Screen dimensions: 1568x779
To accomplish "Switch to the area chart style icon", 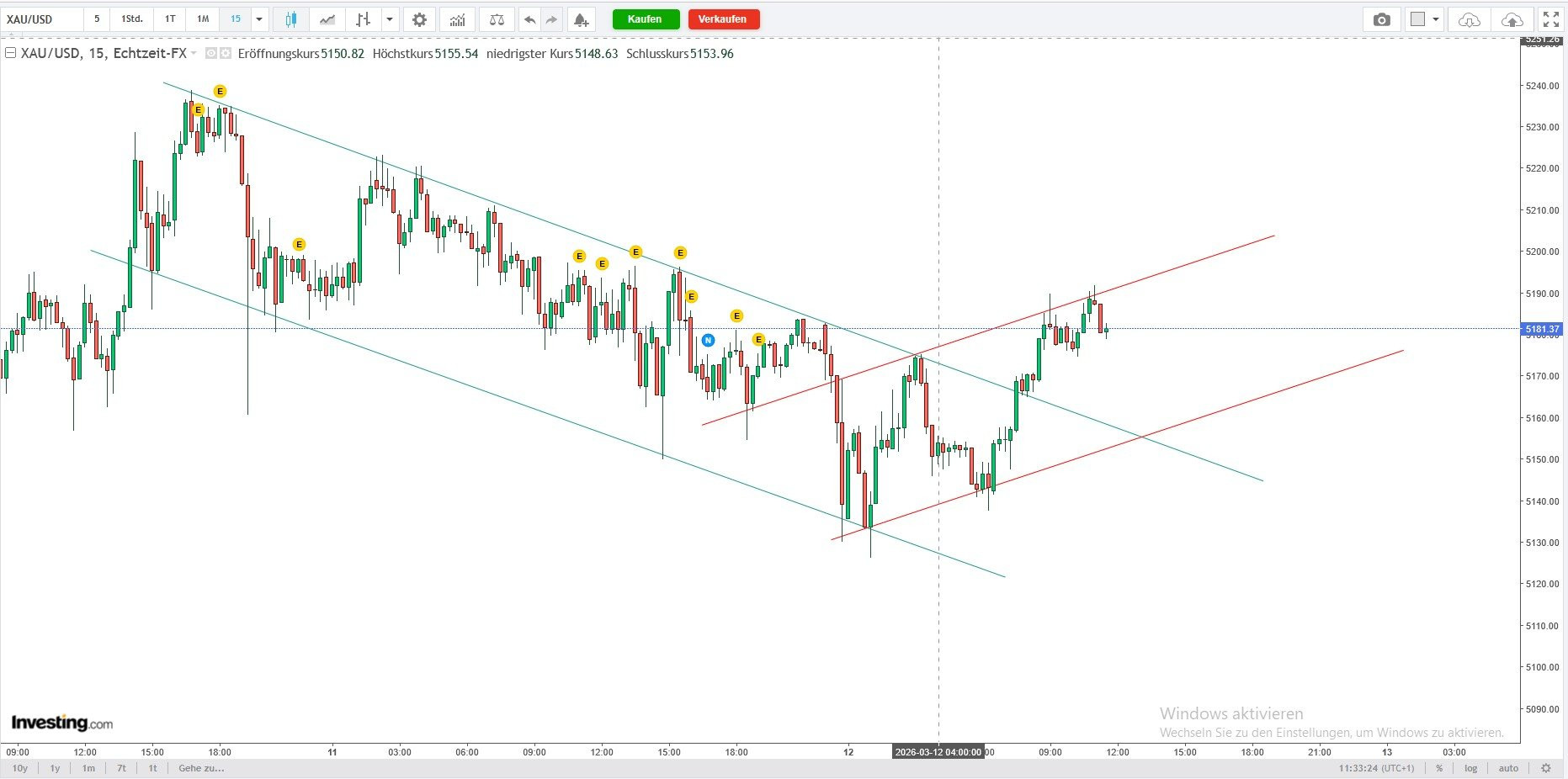I will (327, 19).
